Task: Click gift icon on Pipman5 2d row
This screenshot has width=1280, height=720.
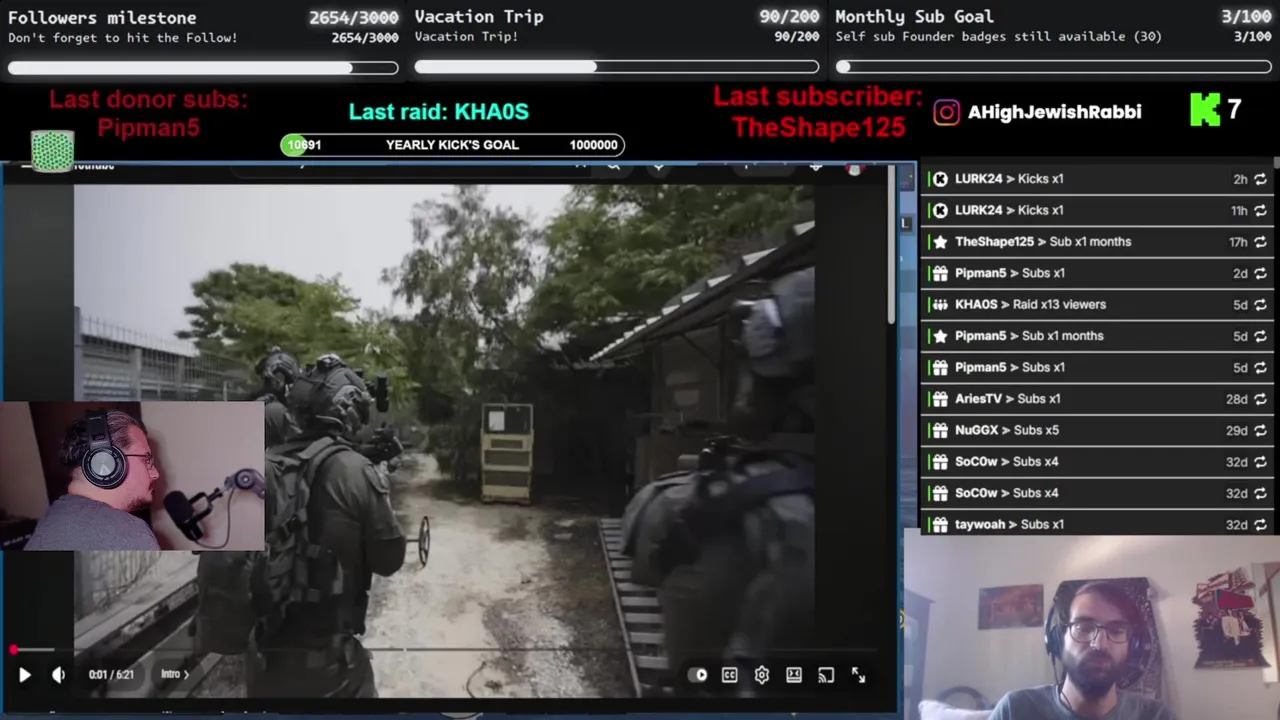Action: 940,273
